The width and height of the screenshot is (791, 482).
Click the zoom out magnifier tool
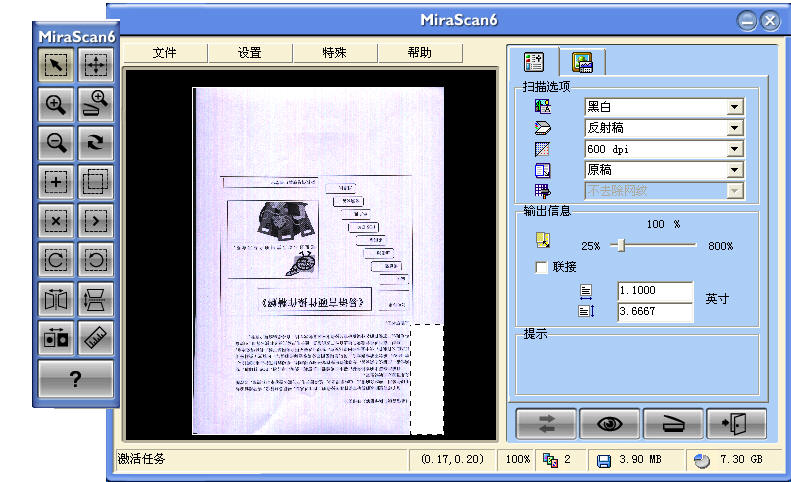(x=56, y=143)
